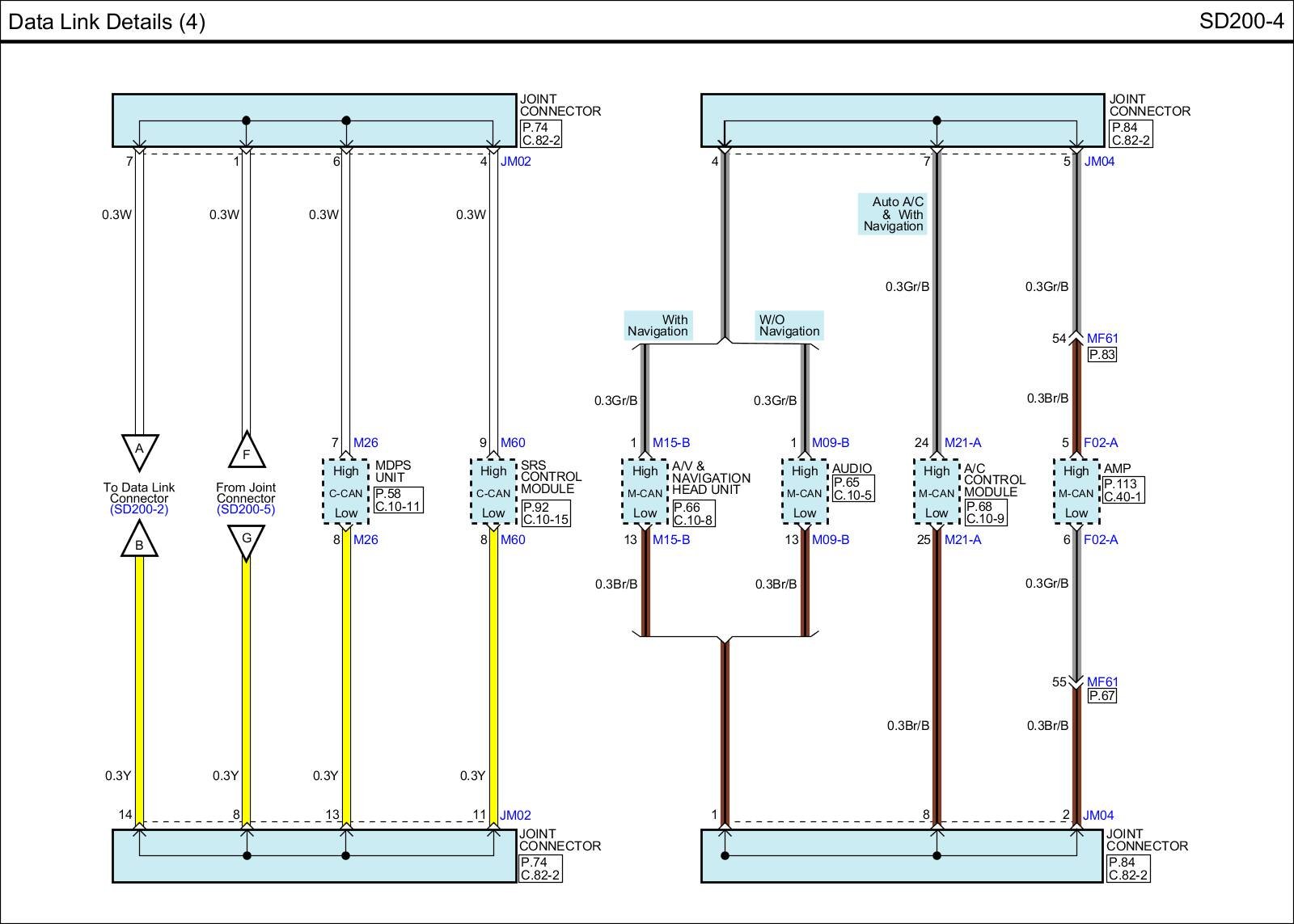Click the triangle B connector symbol
Viewport: 1294px width, 924px height.
pos(139,542)
